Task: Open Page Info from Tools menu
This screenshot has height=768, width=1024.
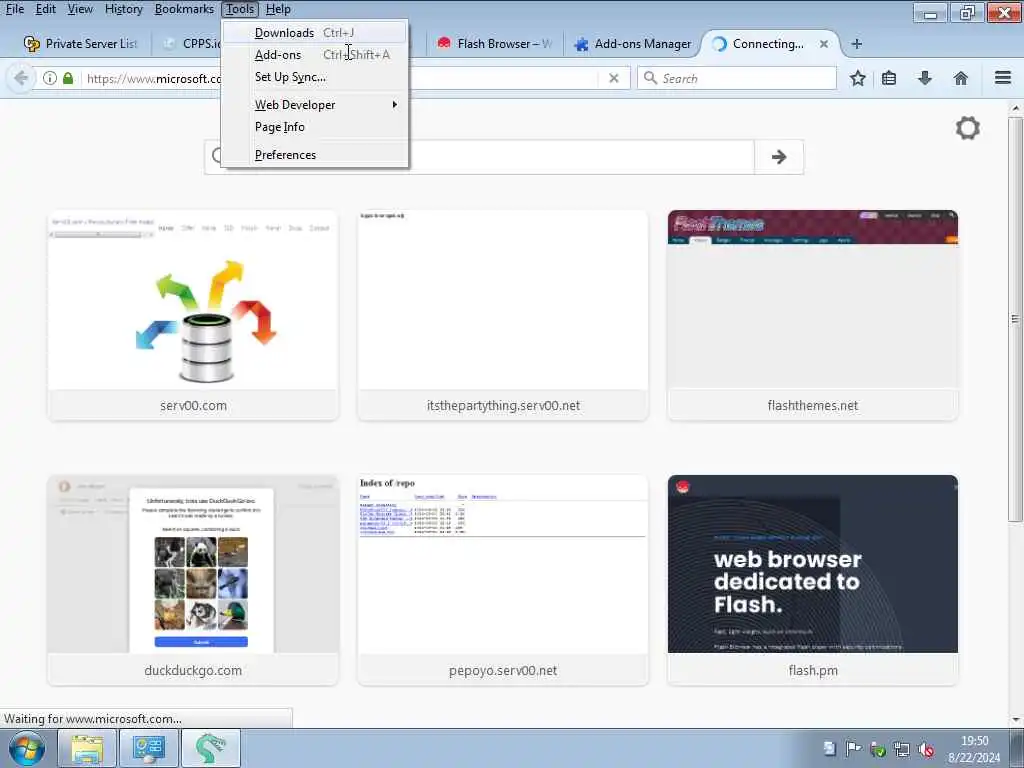Action: point(315,127)
